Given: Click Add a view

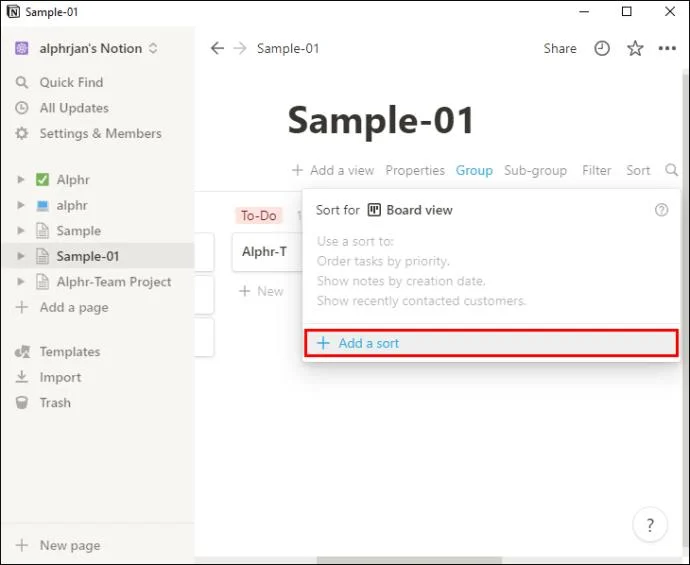Looking at the screenshot, I should [x=333, y=170].
